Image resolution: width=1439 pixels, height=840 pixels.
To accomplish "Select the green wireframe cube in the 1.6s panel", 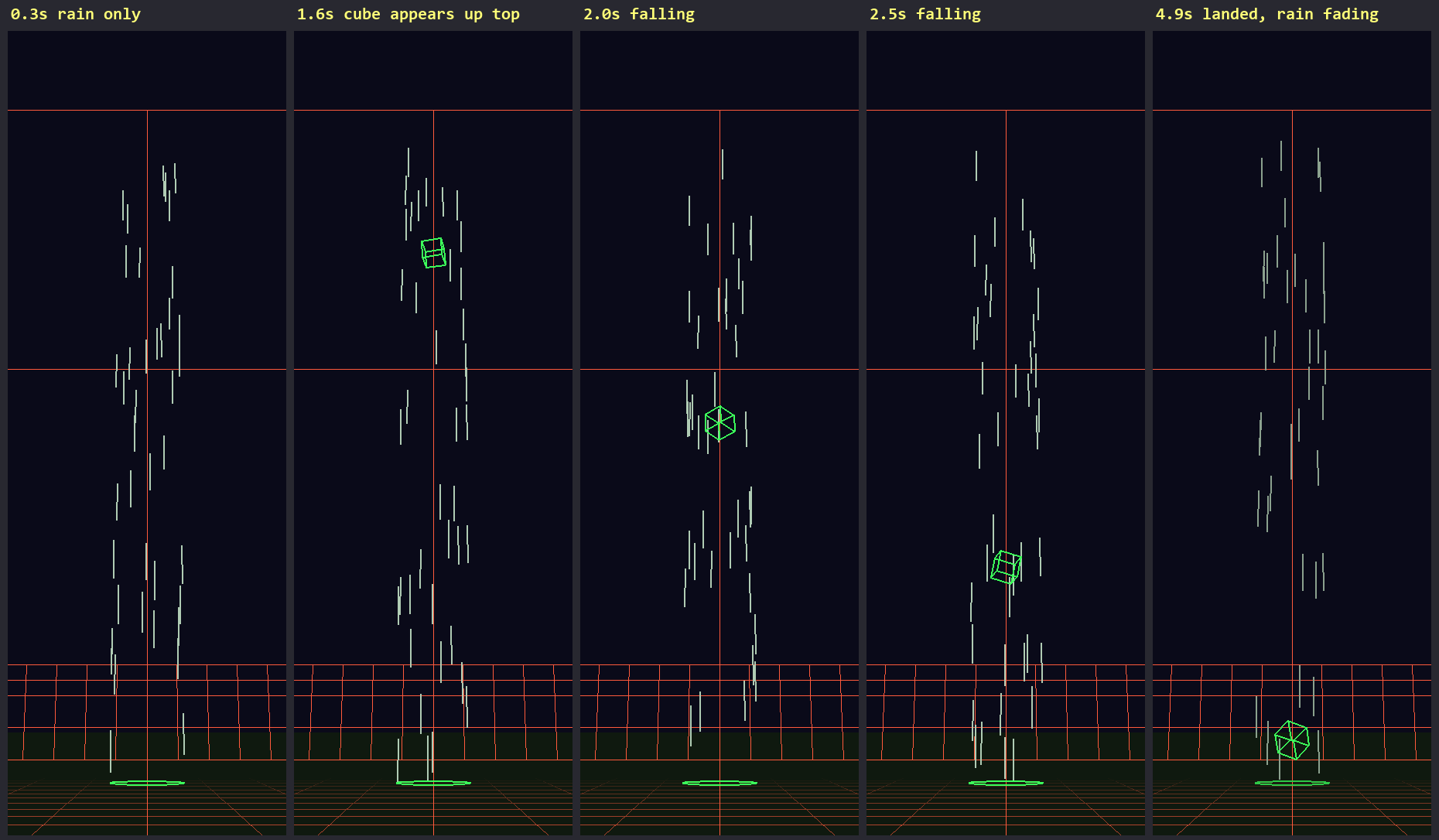I will (x=433, y=253).
